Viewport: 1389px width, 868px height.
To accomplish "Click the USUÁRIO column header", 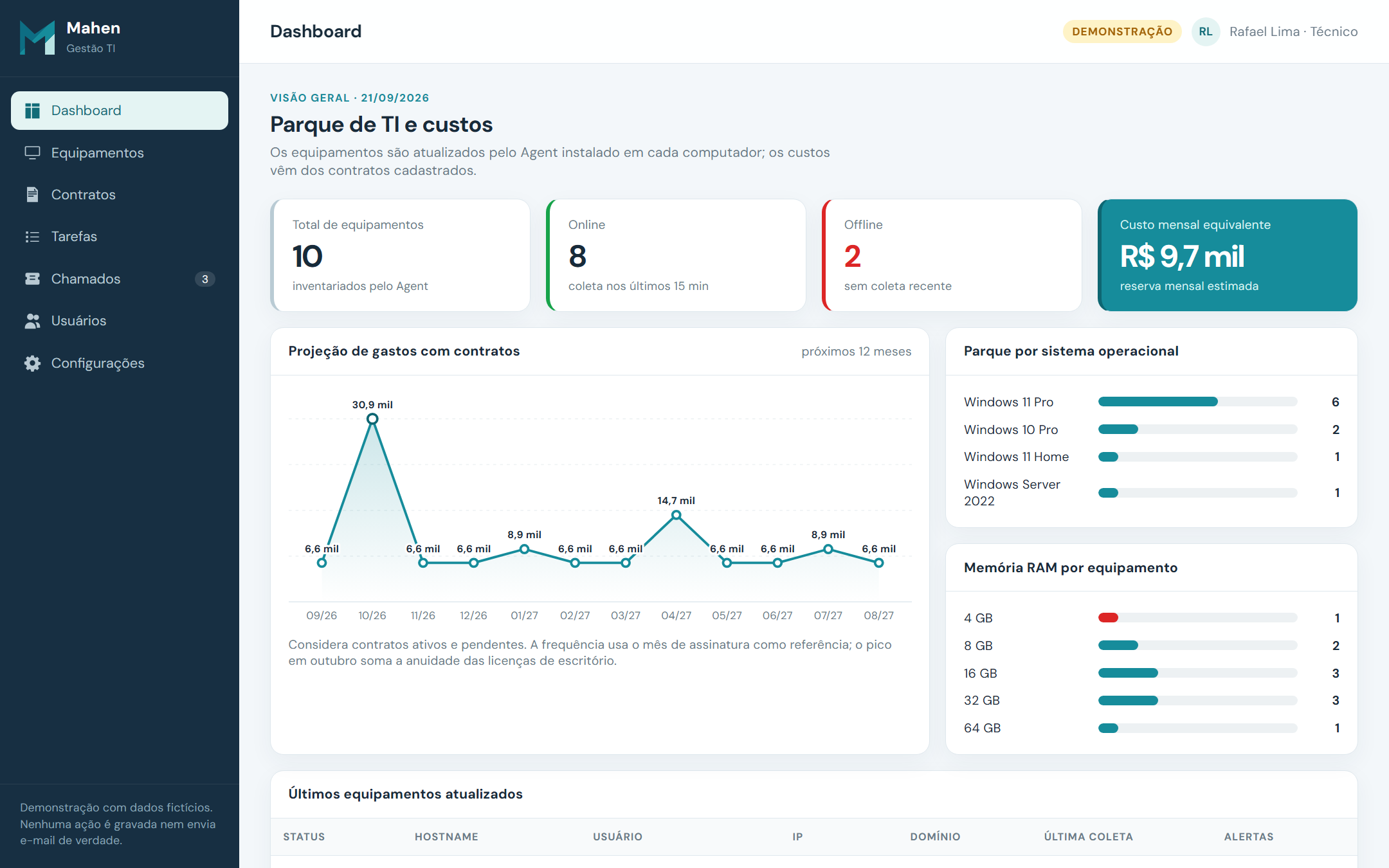I will pyautogui.click(x=617, y=836).
